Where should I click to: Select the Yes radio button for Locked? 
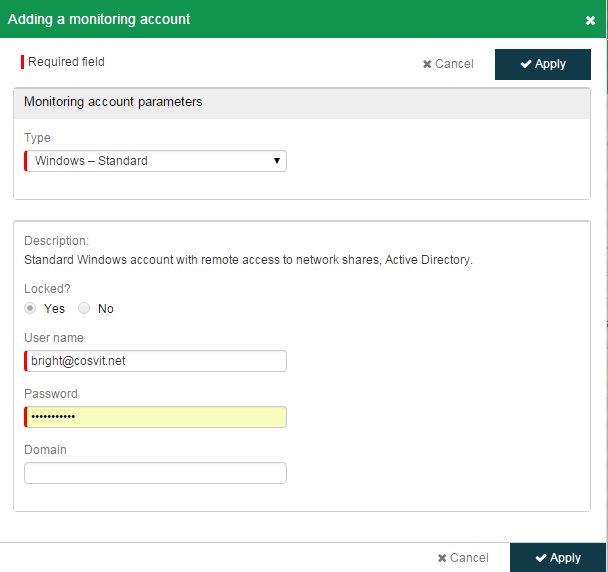coord(30,308)
